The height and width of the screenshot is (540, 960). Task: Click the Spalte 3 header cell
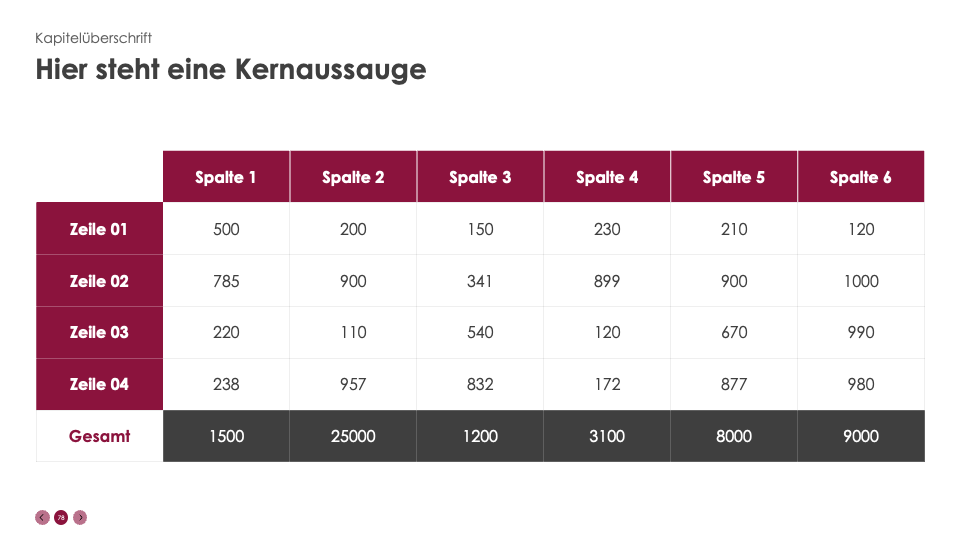(x=480, y=177)
